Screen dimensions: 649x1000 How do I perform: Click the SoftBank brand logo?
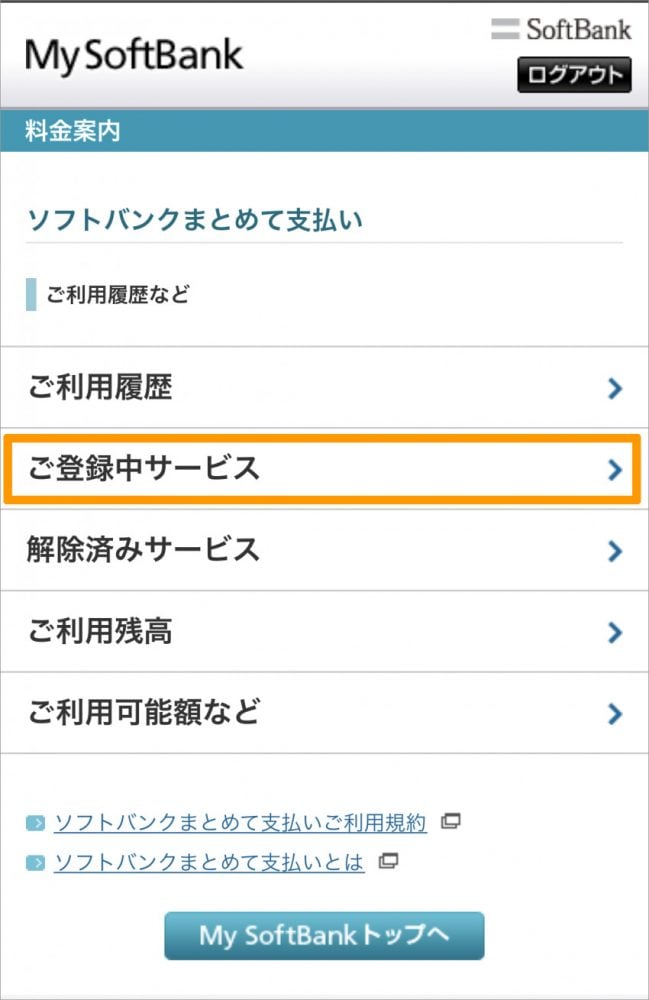tap(561, 29)
